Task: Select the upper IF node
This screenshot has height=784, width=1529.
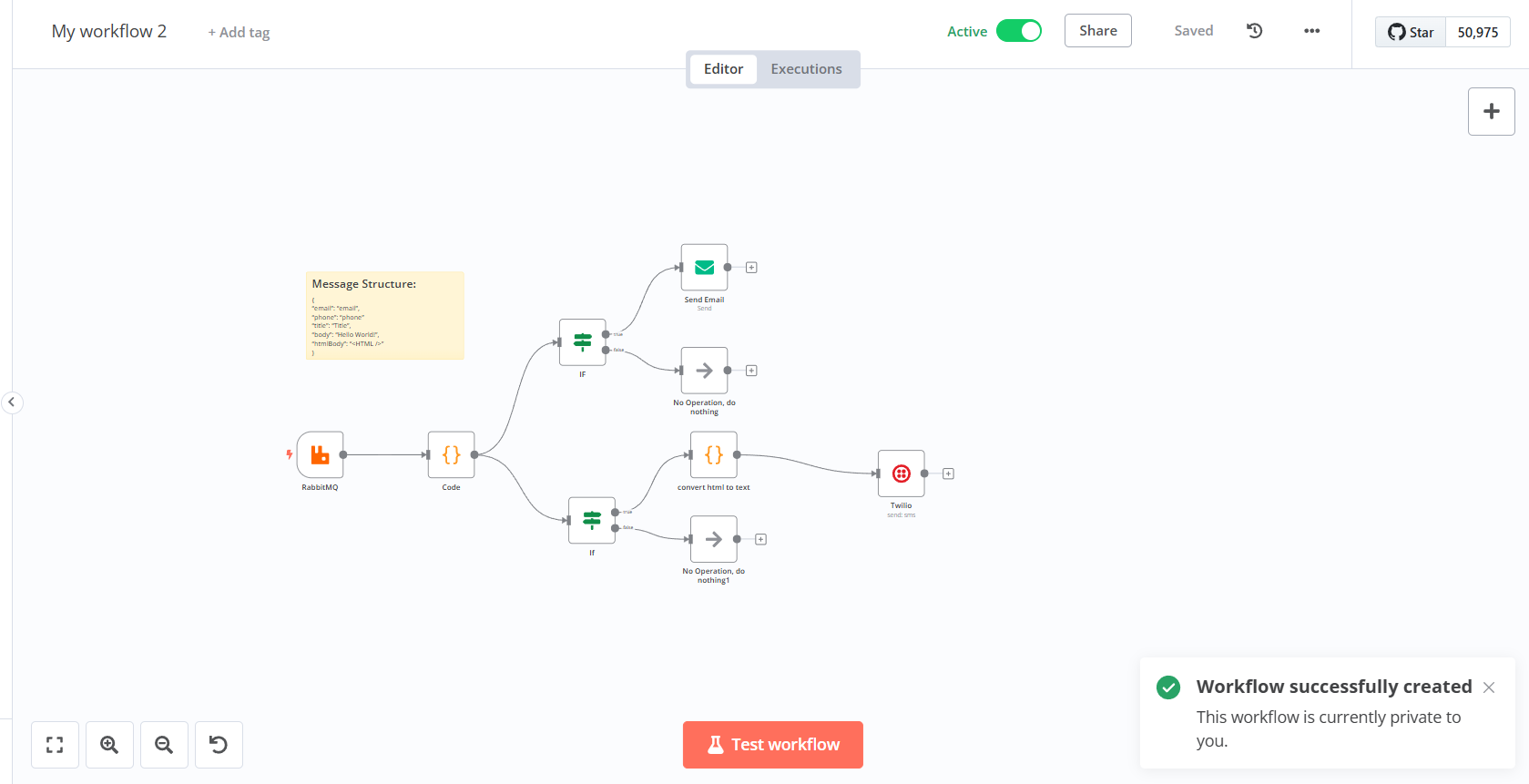Action: pos(582,342)
